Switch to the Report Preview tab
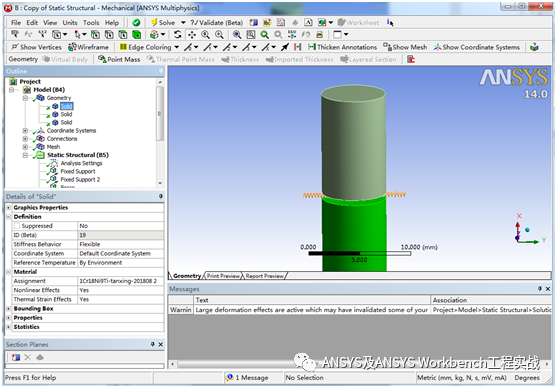This screenshot has height=388, width=557. (265, 276)
